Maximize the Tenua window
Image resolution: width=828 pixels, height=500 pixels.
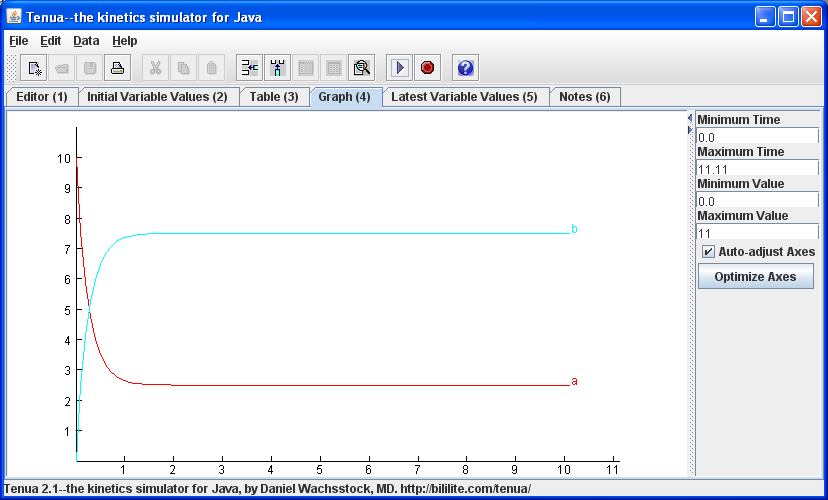[x=788, y=17]
